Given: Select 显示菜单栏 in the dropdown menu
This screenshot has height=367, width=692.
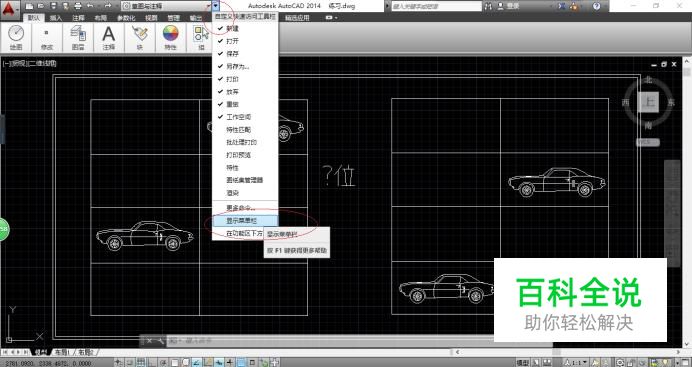Looking at the screenshot, I should point(245,221).
